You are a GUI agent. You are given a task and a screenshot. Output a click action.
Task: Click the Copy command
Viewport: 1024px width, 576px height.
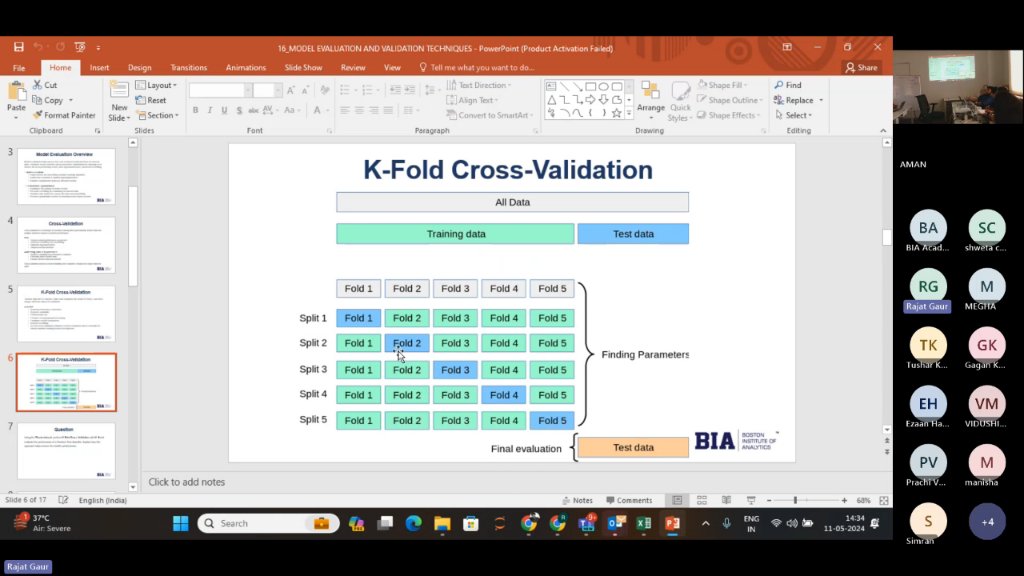pos(48,100)
